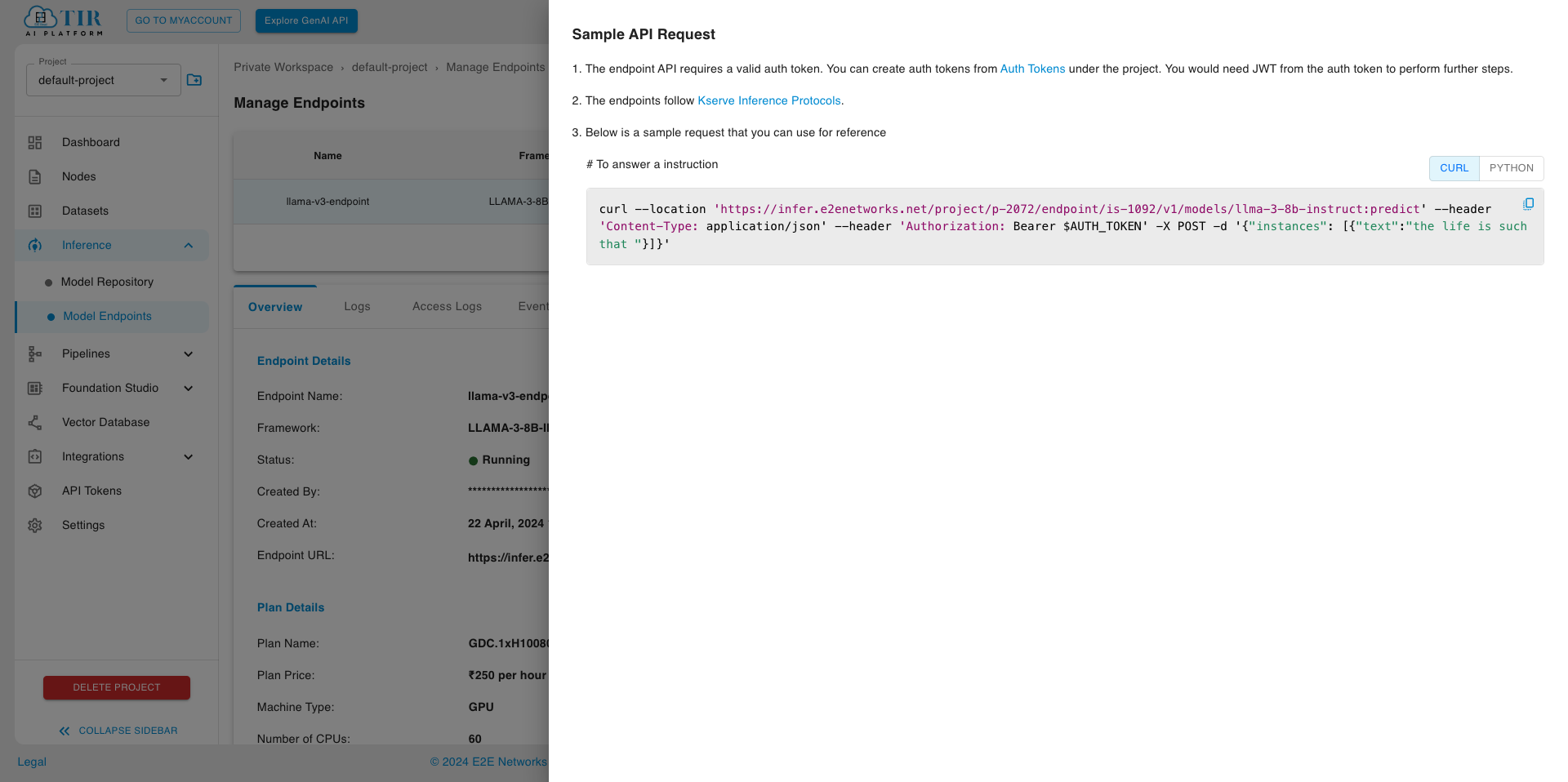Select Model Endpoints in sidebar
Screen dimensions: 1568x782
[112, 316]
